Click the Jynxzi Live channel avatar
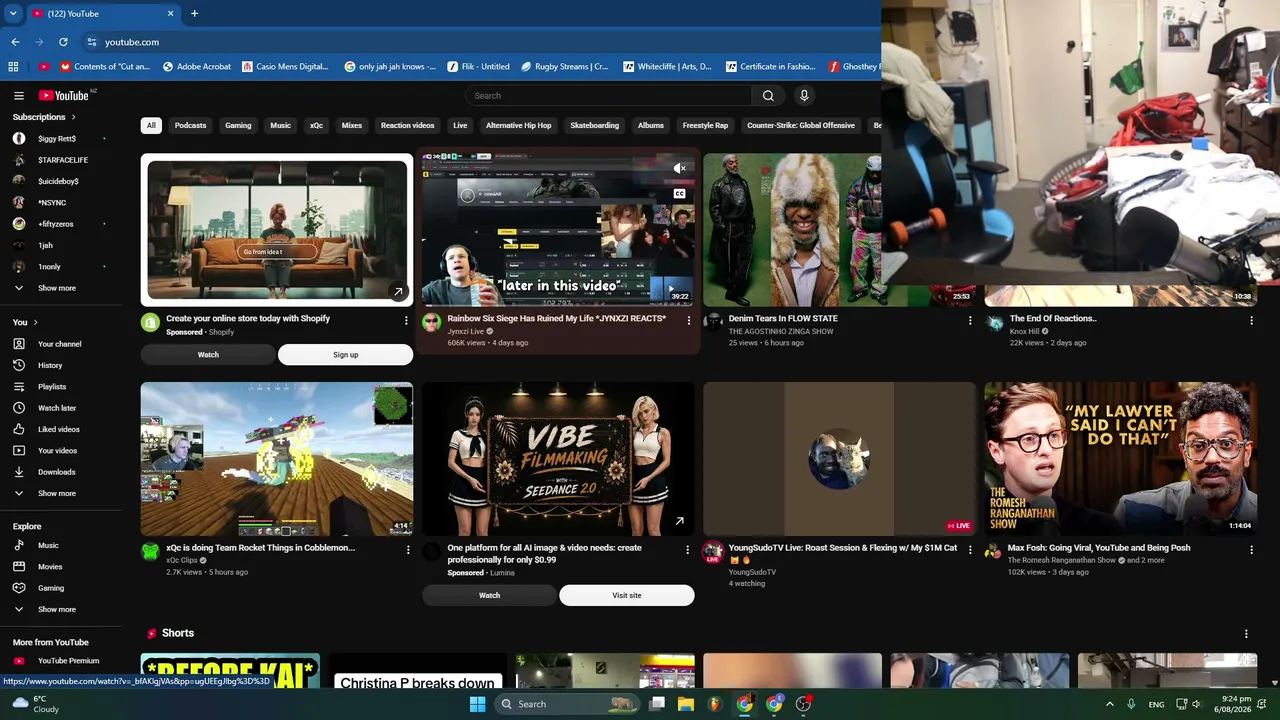The height and width of the screenshot is (720, 1280). 431,322
